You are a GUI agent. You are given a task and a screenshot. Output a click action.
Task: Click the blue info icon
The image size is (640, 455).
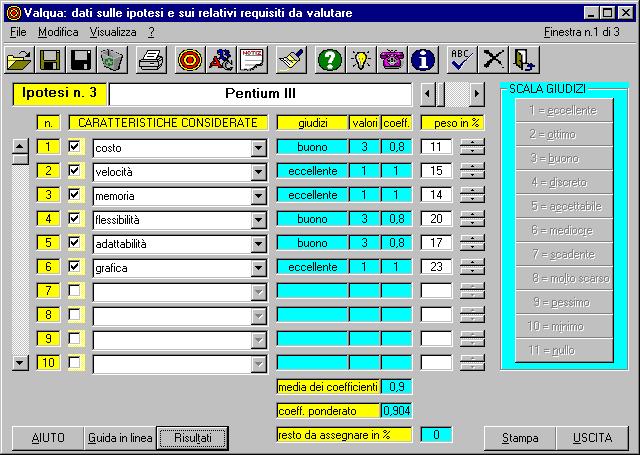coord(424,59)
